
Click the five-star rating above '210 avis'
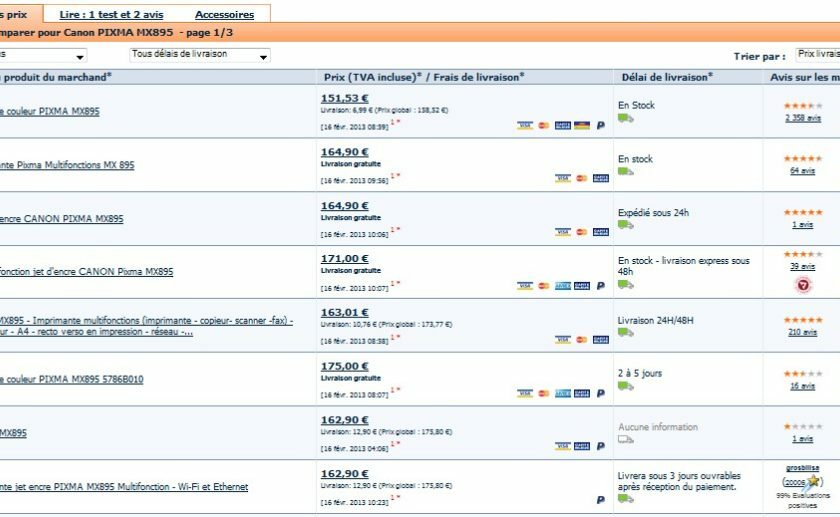[x=802, y=320]
